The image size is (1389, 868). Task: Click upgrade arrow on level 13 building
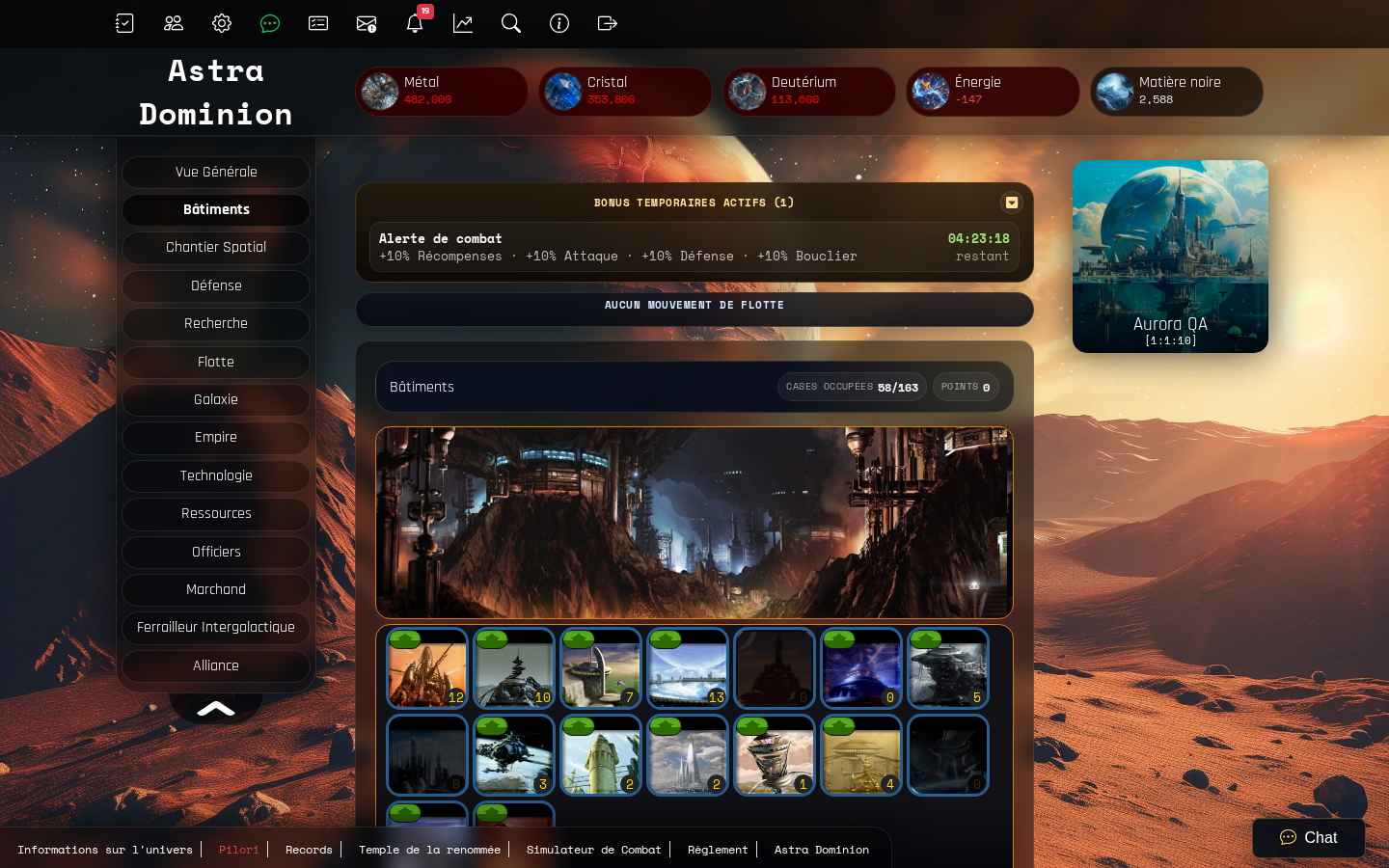click(x=666, y=639)
